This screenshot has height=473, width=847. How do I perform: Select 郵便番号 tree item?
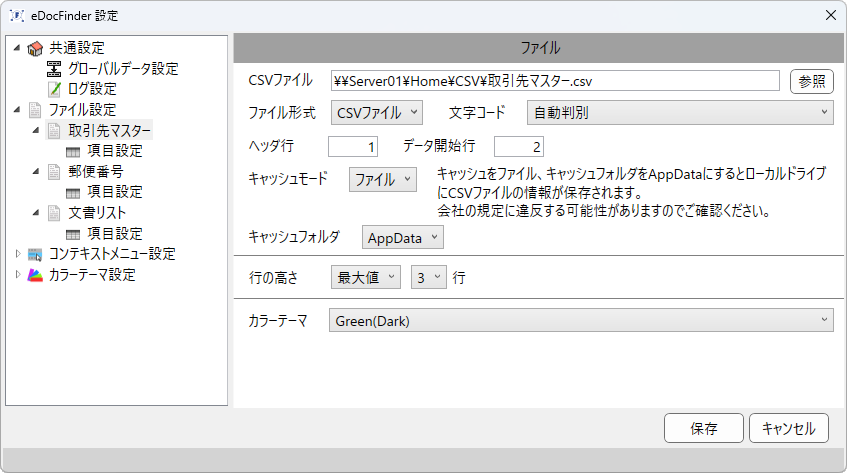(x=96, y=172)
